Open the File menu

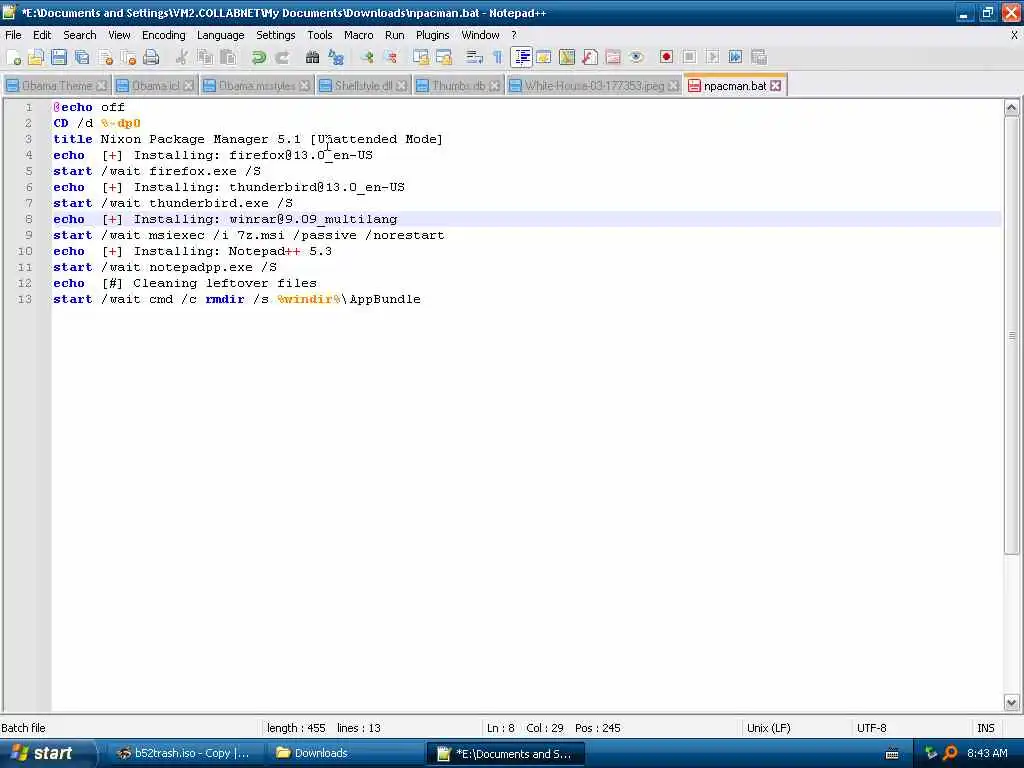[x=13, y=35]
